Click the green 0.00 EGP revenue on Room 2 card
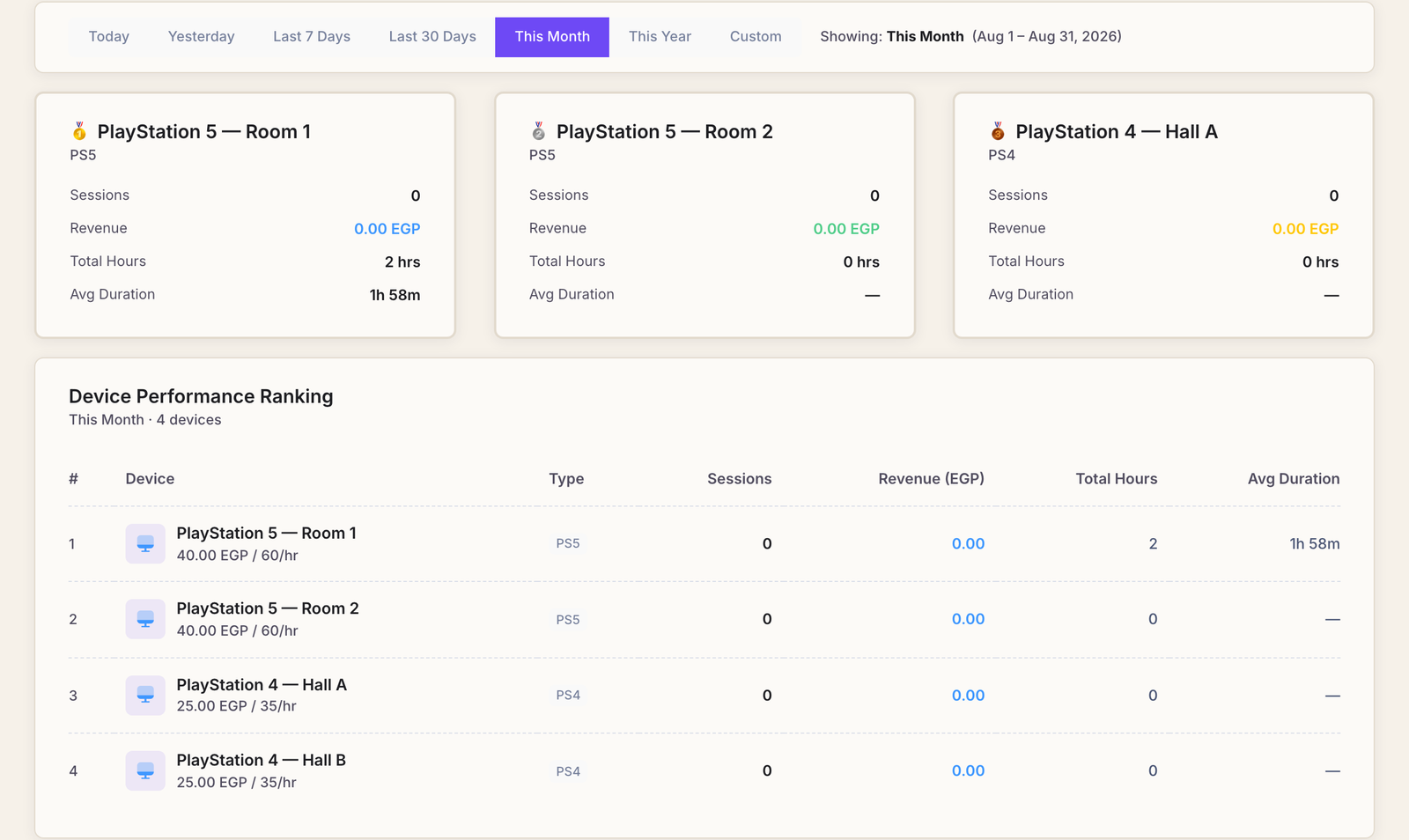Image resolution: width=1409 pixels, height=840 pixels. tap(846, 229)
